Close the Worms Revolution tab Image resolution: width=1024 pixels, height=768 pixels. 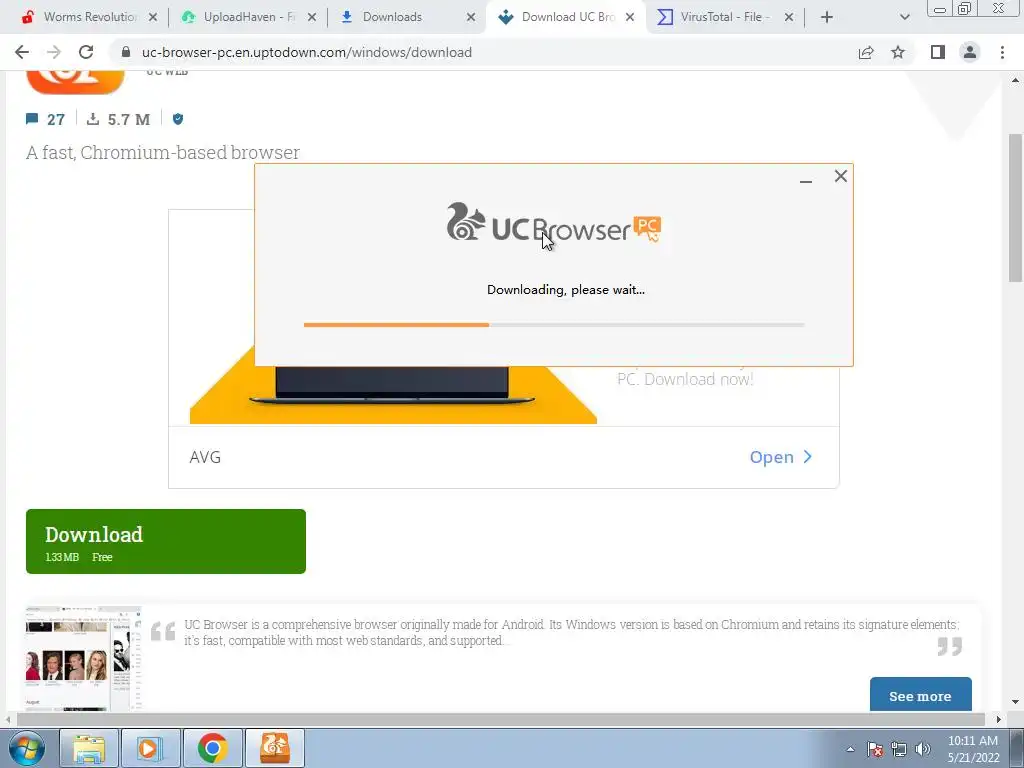coord(153,18)
